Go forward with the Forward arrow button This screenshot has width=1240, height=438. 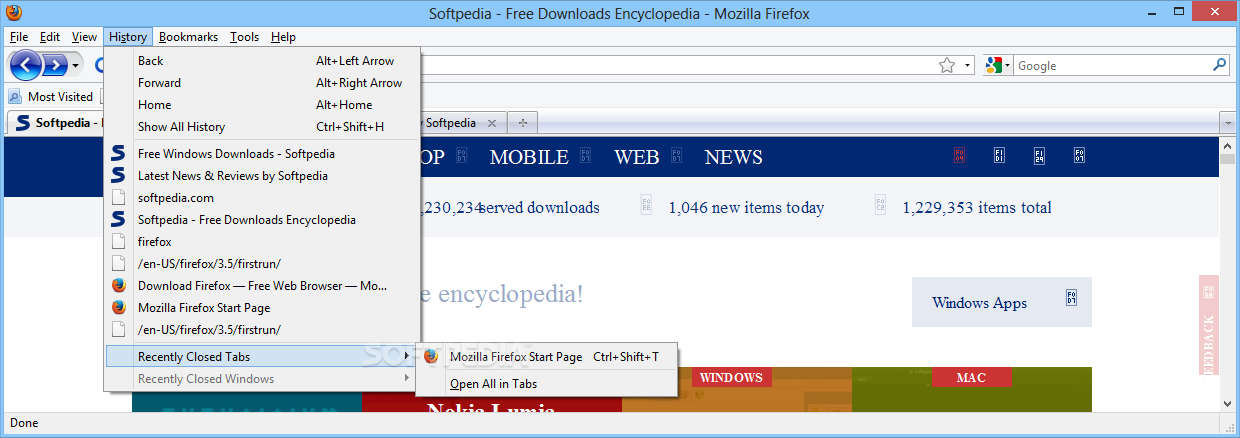pyautogui.click(x=55, y=66)
